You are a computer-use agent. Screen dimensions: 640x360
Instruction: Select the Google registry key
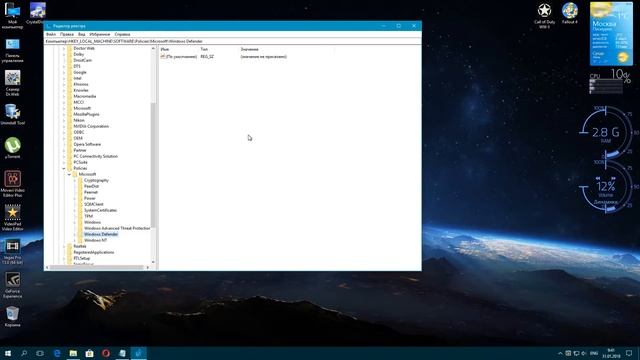(80, 72)
